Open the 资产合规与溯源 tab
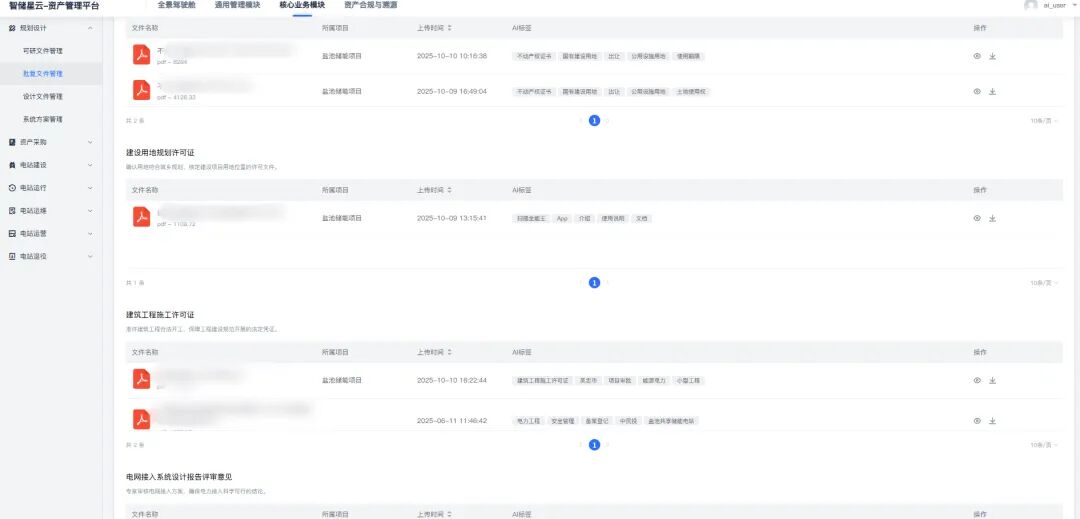 point(370,5)
